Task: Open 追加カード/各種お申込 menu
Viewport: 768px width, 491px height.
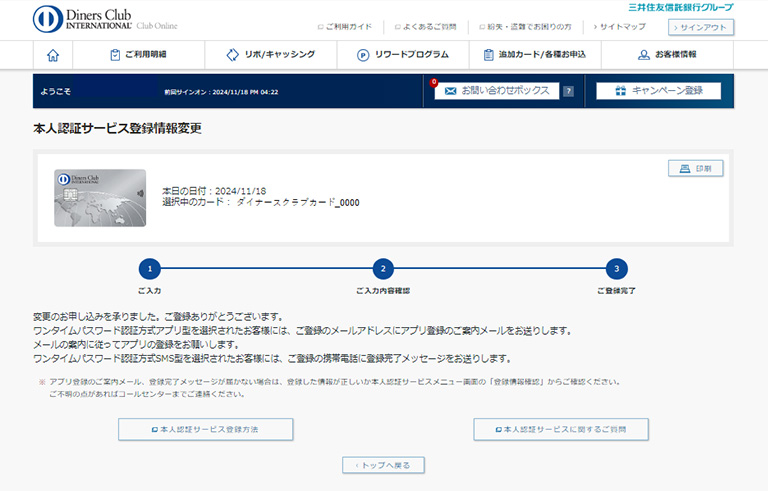Action: [534, 55]
